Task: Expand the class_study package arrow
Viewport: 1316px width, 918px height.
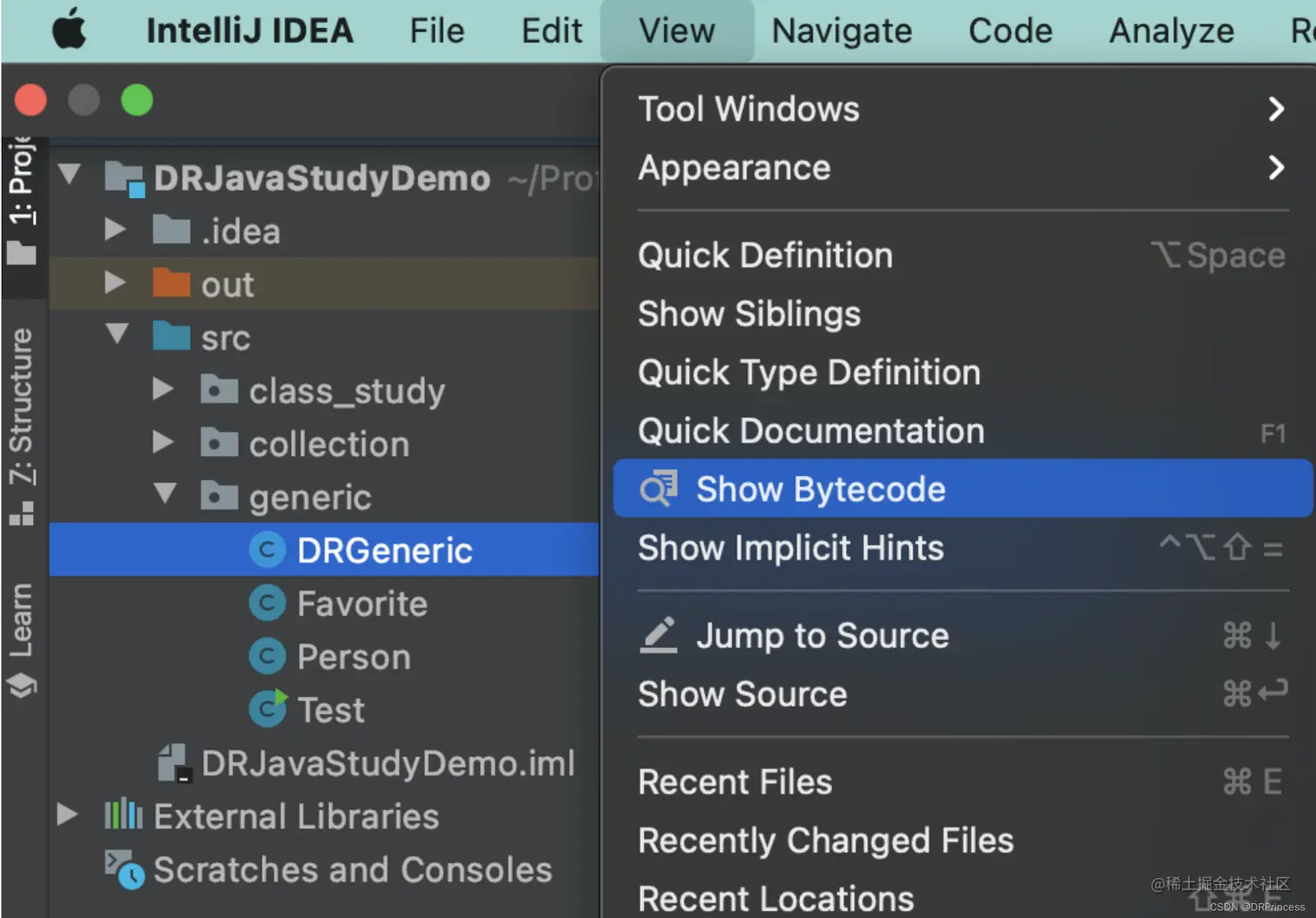Action: click(163, 389)
